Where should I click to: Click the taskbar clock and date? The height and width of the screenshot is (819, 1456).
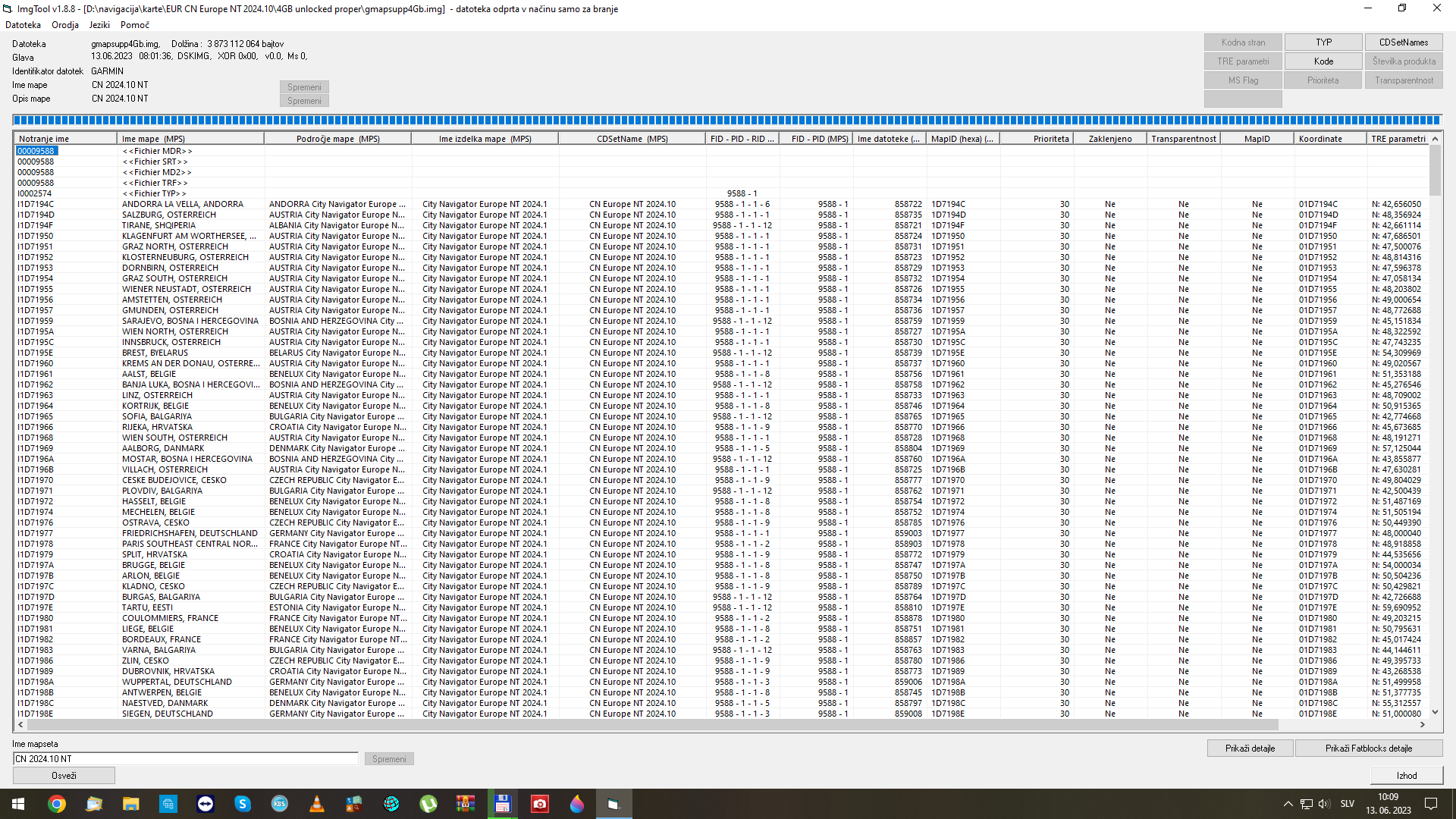(1388, 804)
